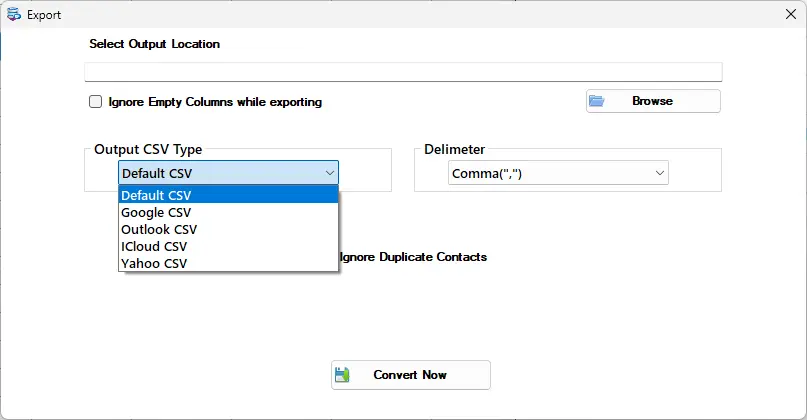
Task: Click the Browse button
Action: [x=653, y=101]
